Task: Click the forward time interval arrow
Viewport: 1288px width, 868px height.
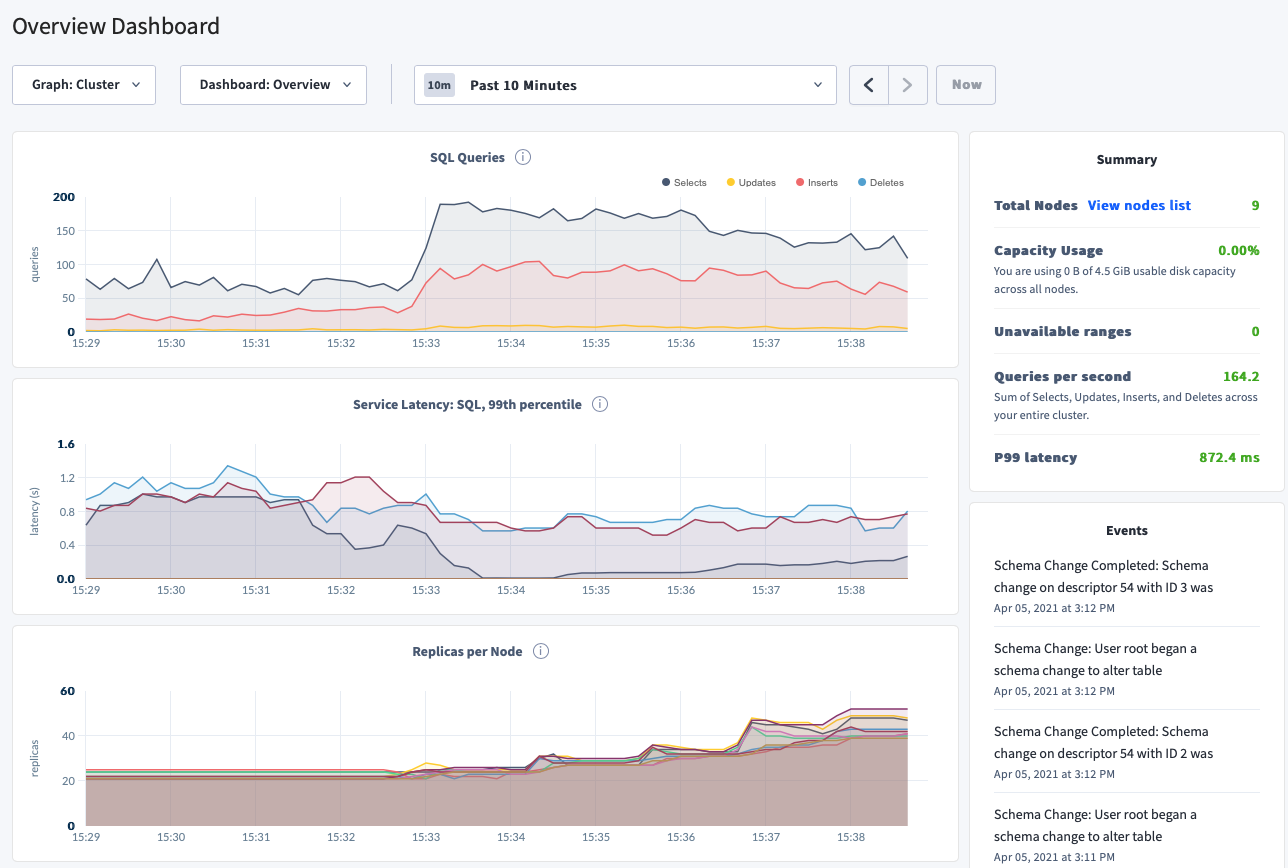Action: pos(907,85)
